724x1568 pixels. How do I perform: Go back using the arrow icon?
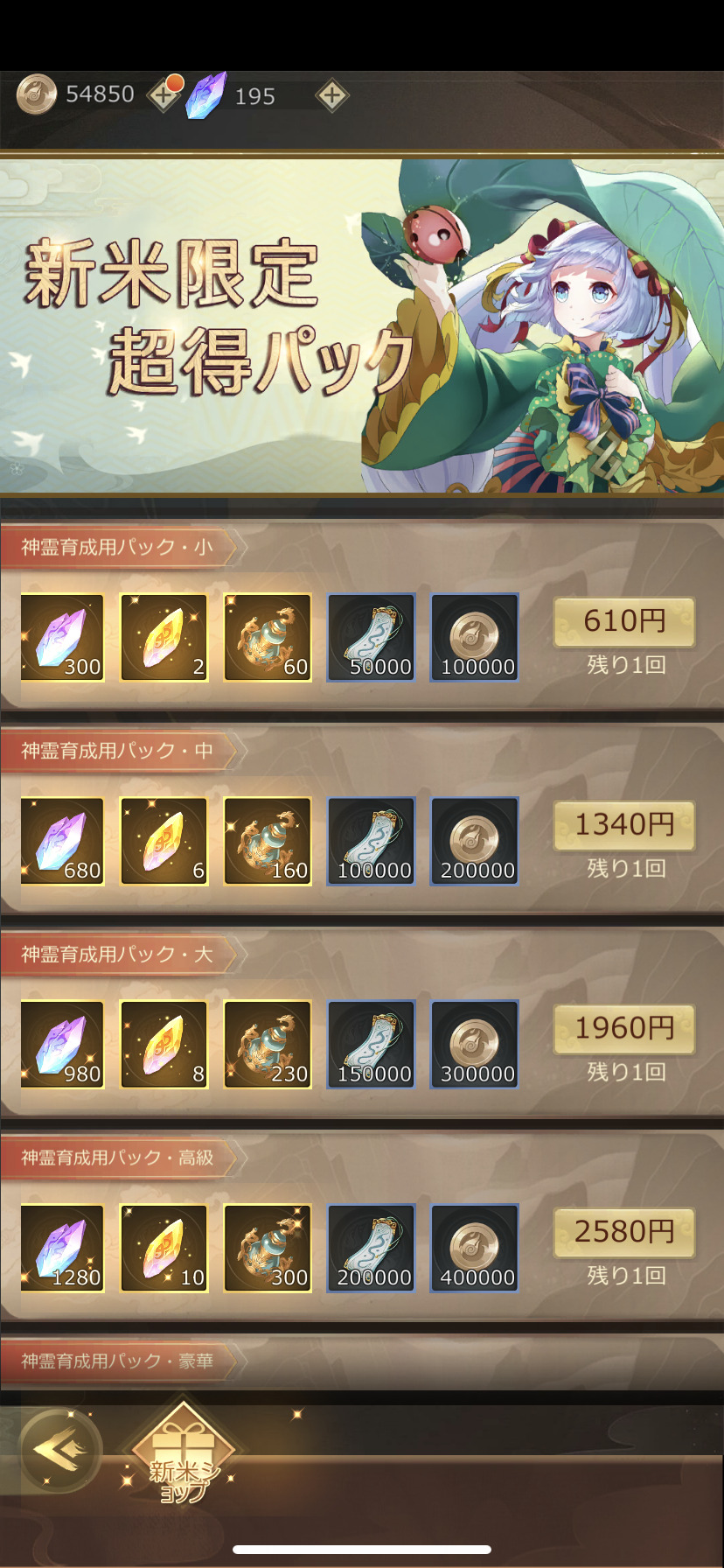tap(59, 1451)
